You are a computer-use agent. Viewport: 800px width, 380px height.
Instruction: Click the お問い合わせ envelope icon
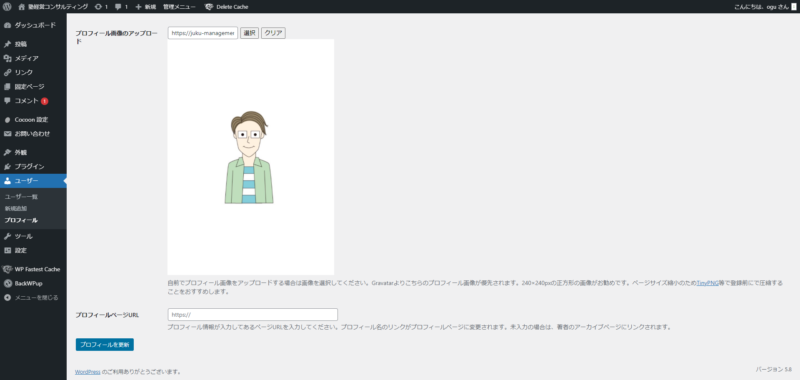pos(7,134)
